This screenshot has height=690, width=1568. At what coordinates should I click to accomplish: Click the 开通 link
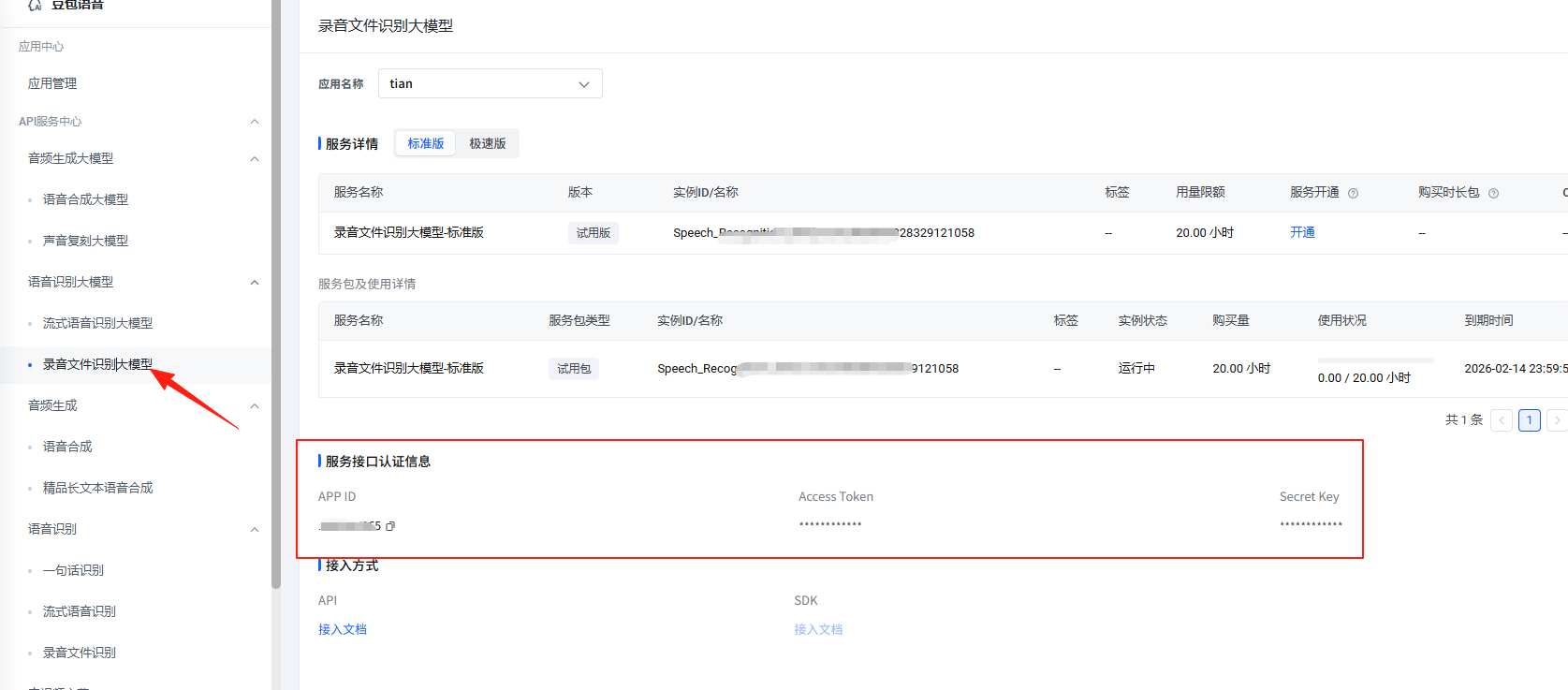[x=1302, y=232]
